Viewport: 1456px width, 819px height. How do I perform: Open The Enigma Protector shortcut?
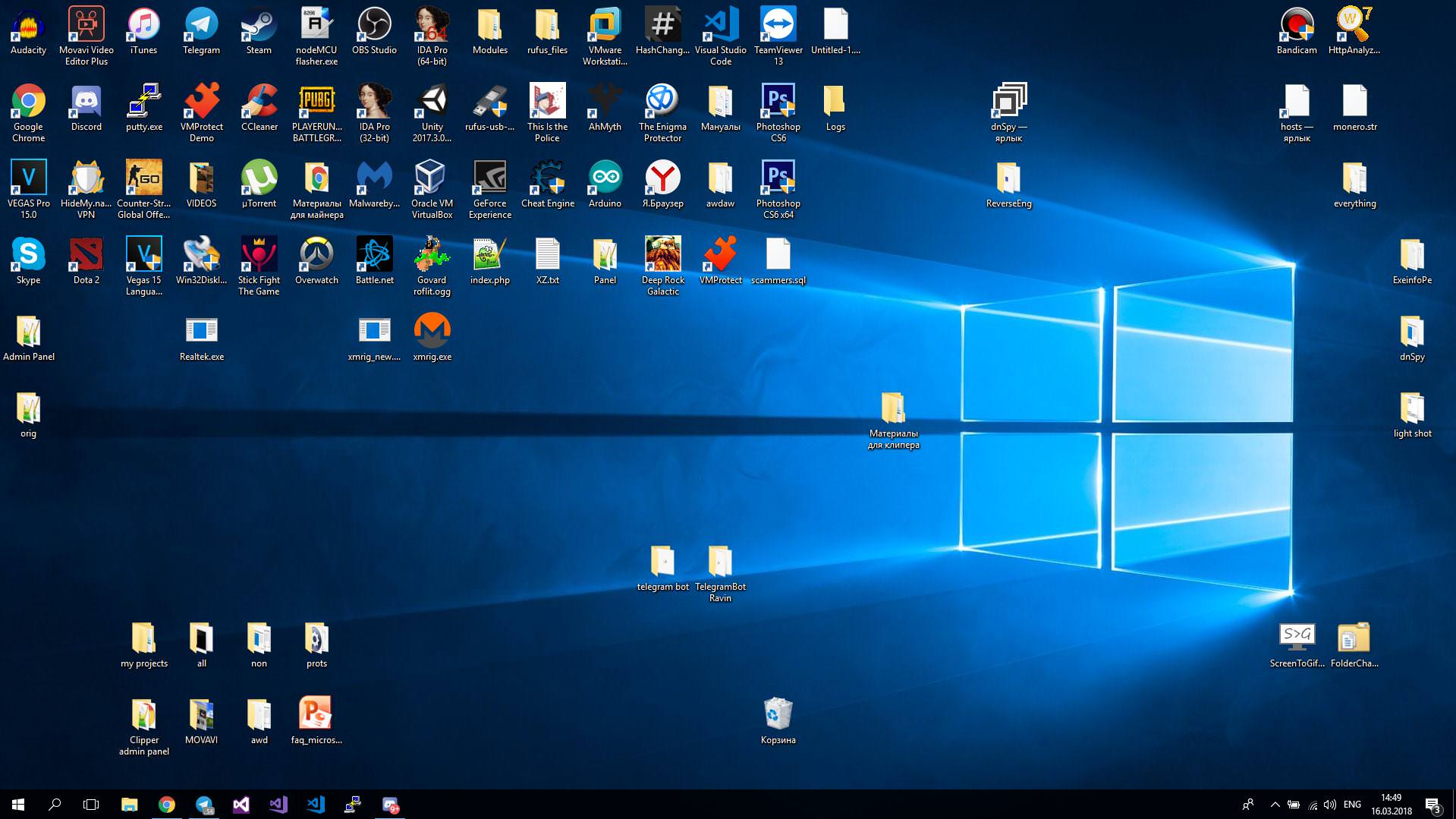[x=662, y=113]
